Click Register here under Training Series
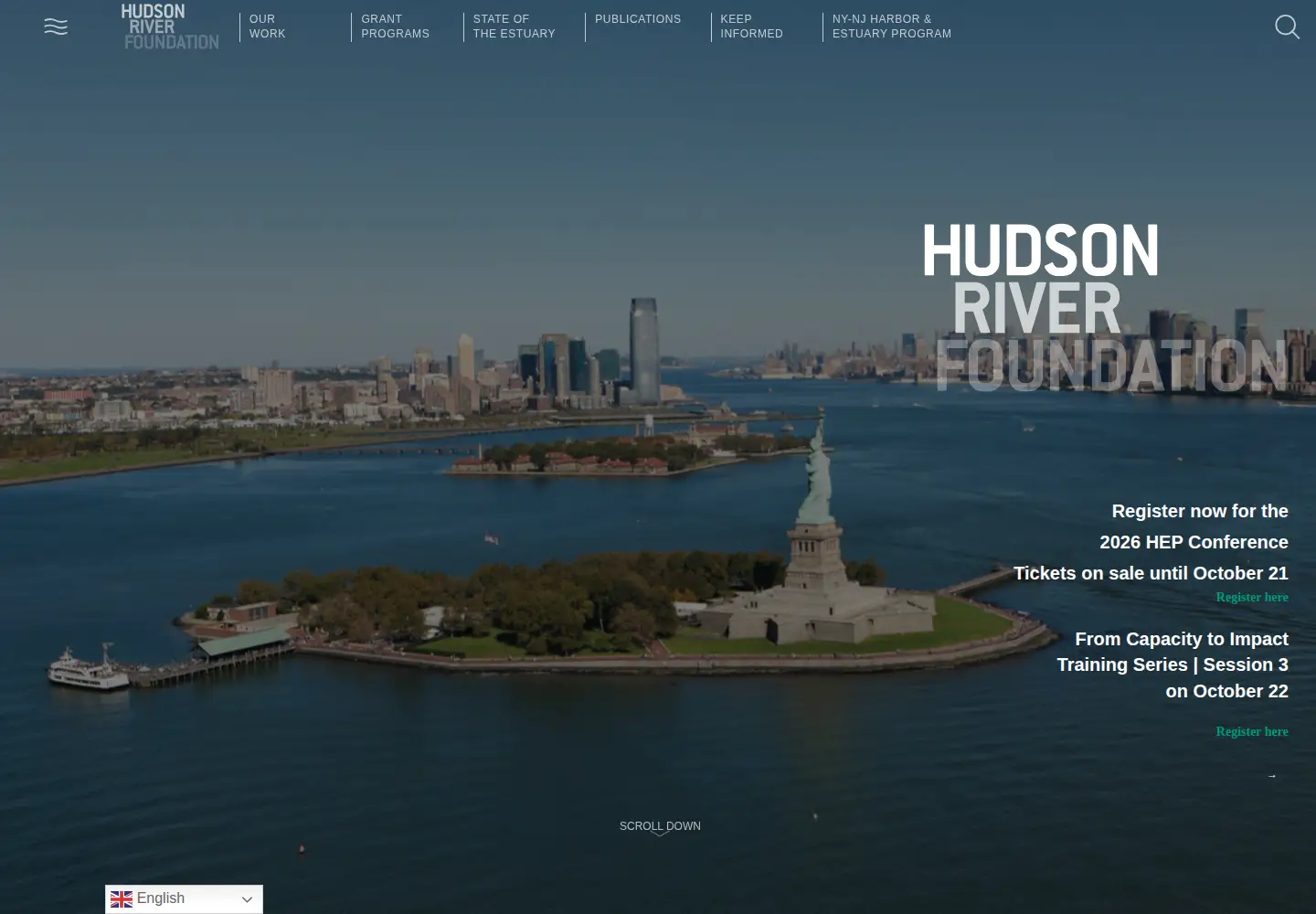Viewport: 1316px width, 914px height. pos(1252,732)
